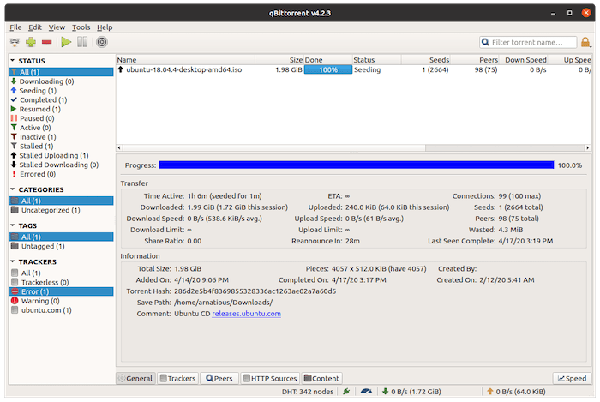Select the Uncategorized (1) category
This screenshot has height=402, width=600.
coord(61,210)
